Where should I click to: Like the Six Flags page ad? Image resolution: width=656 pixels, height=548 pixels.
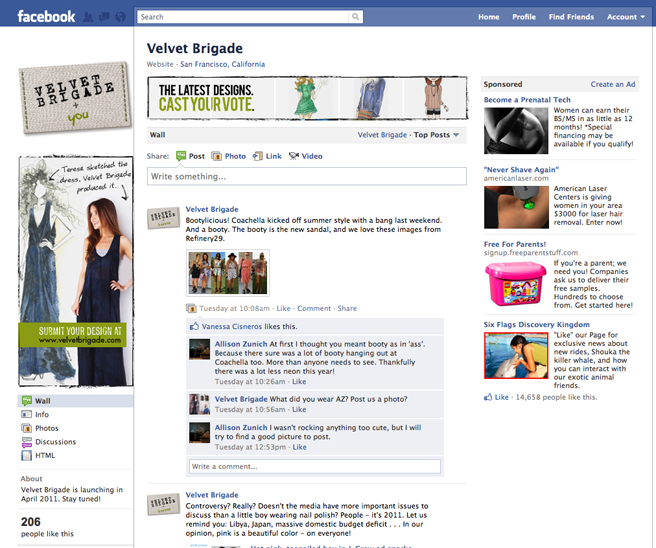coord(502,397)
